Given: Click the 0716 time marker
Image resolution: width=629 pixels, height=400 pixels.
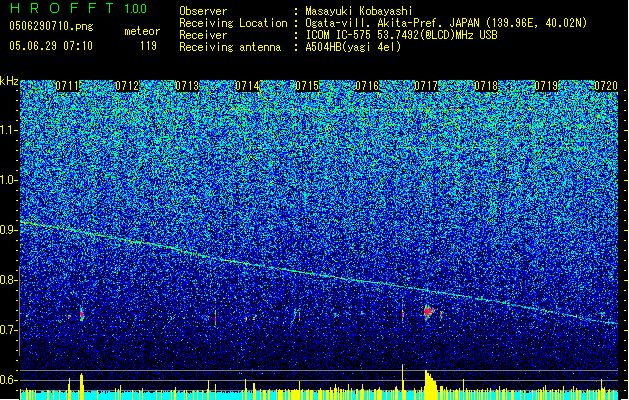Looking at the screenshot, I should pyautogui.click(x=367, y=86).
